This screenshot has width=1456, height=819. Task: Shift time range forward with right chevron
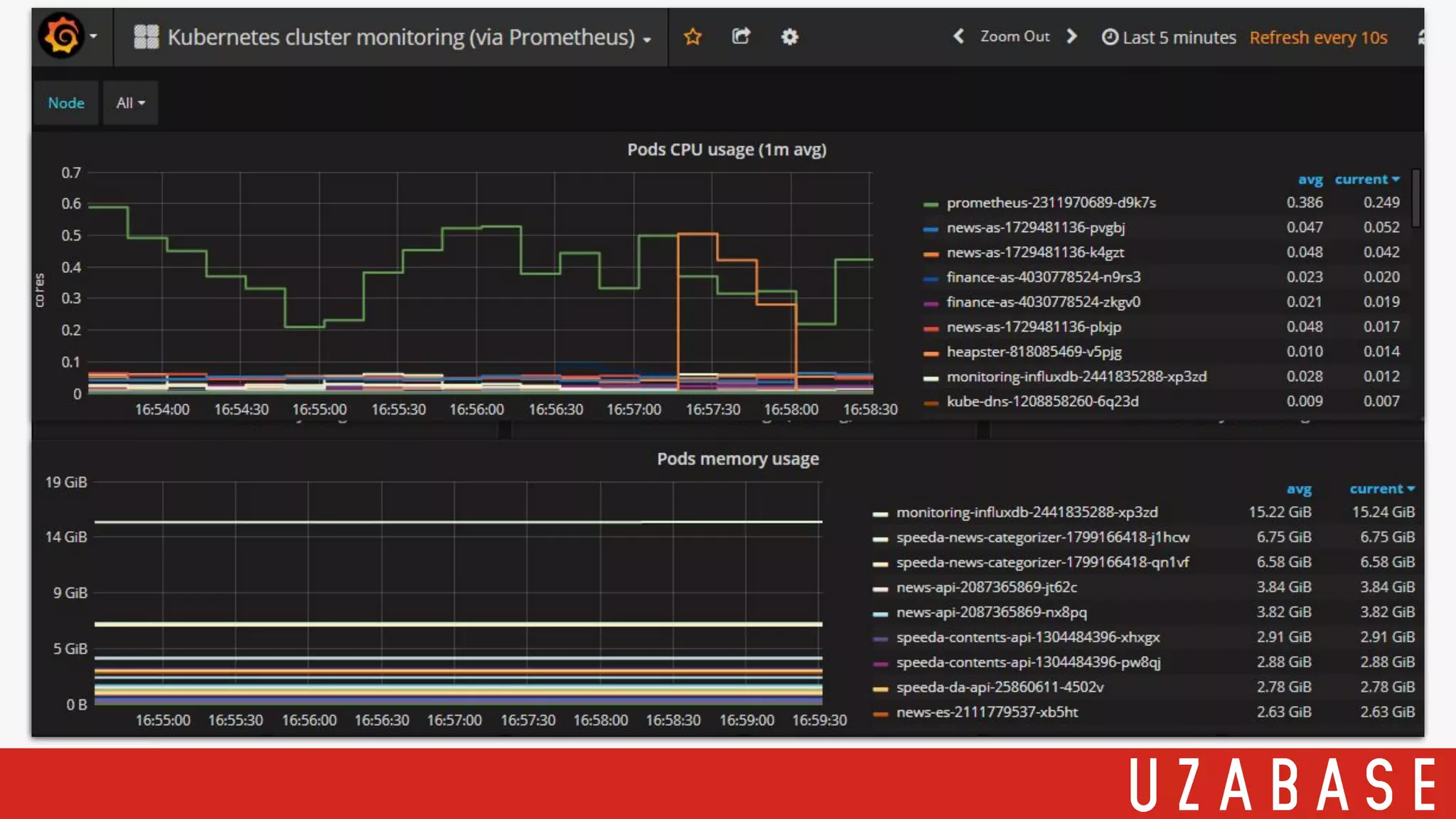coord(1072,36)
